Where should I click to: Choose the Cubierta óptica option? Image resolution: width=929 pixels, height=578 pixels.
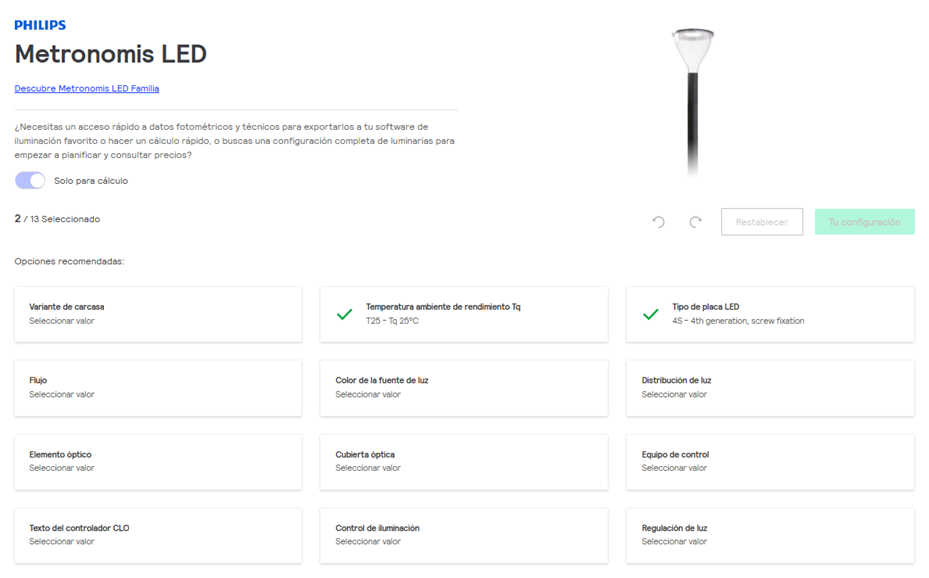pos(463,461)
